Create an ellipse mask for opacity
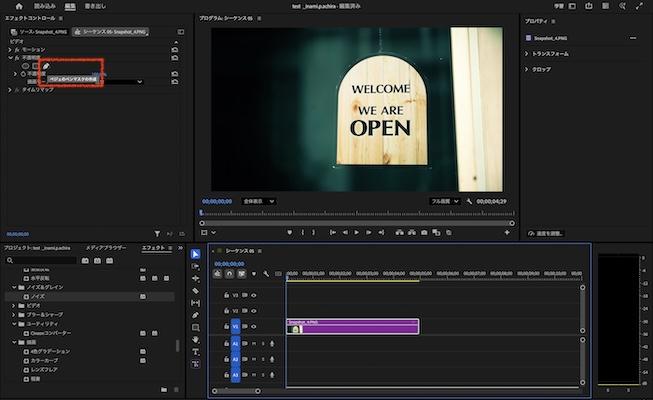 tap(26, 66)
